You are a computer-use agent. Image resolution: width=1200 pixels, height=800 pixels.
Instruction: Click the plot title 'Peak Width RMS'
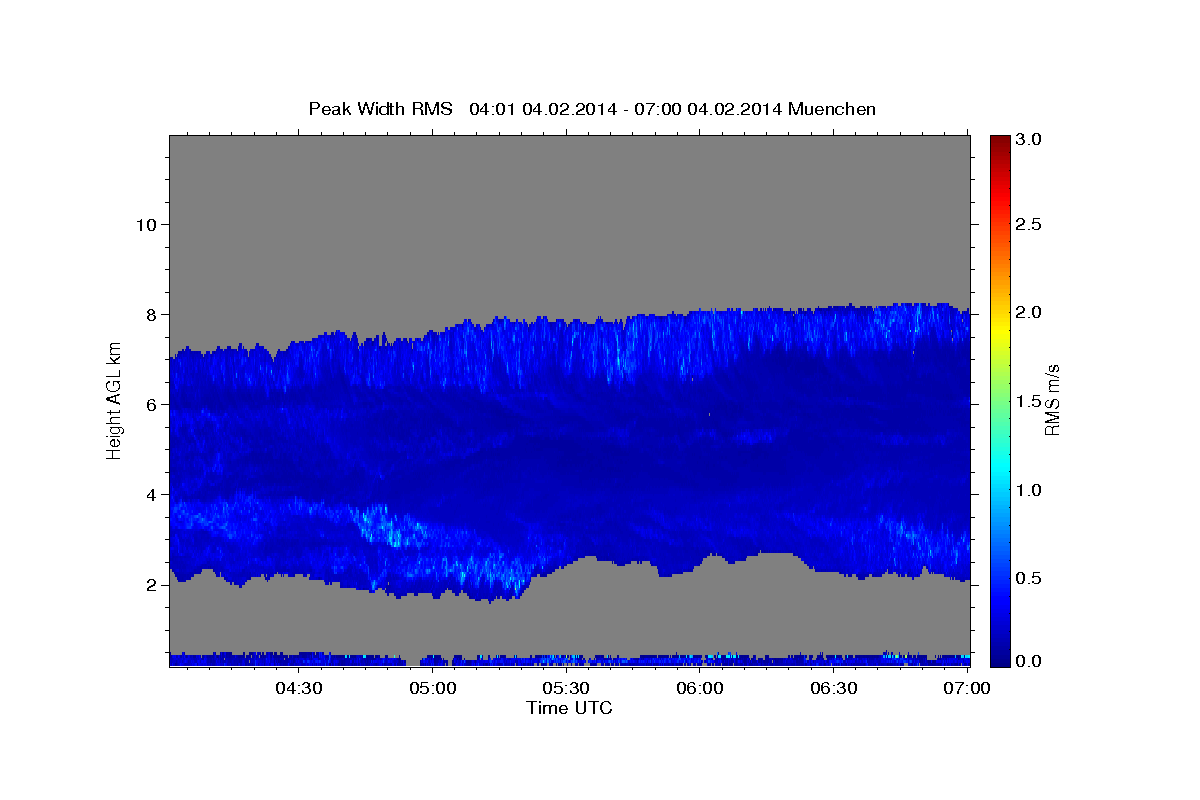381,109
